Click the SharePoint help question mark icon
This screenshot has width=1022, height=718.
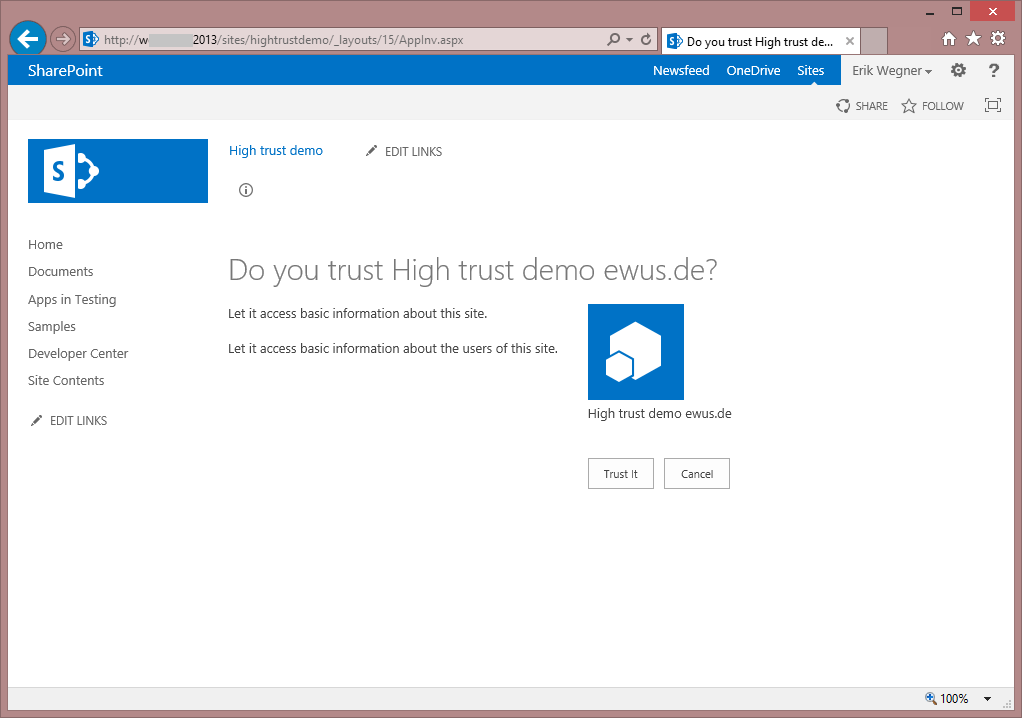[993, 71]
